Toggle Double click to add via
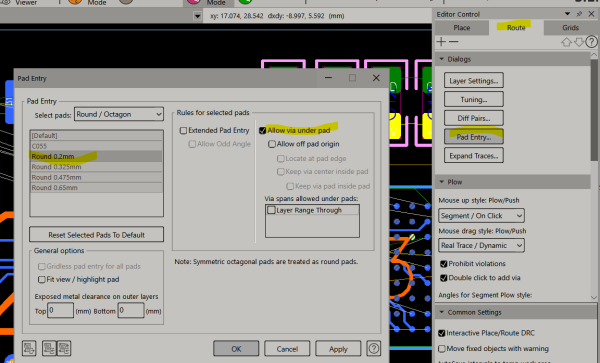 [443, 278]
